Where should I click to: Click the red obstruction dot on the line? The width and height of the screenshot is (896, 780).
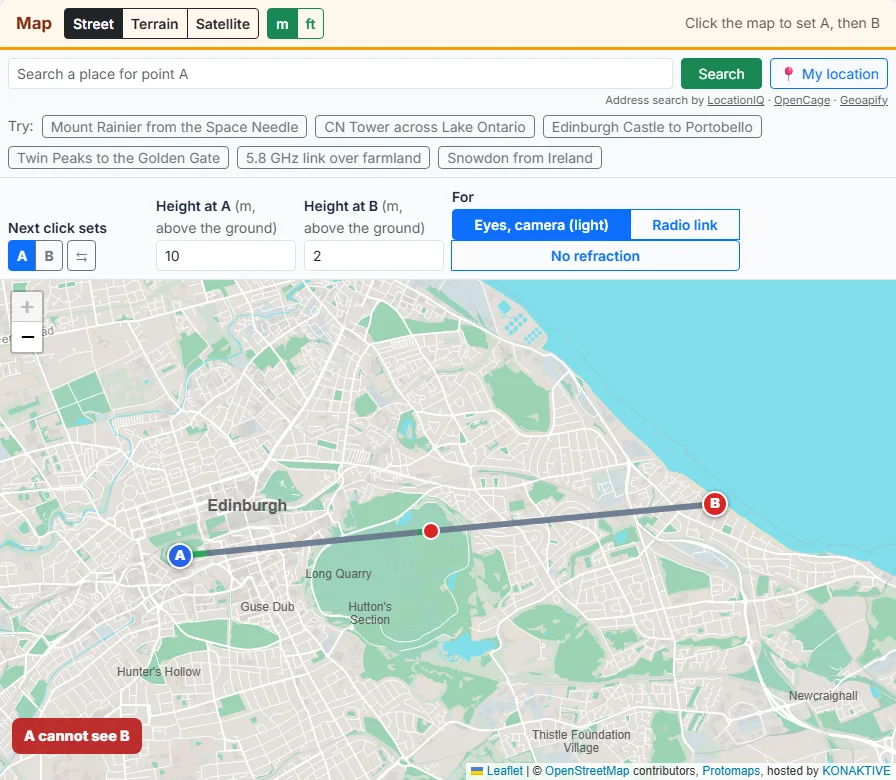point(431,531)
